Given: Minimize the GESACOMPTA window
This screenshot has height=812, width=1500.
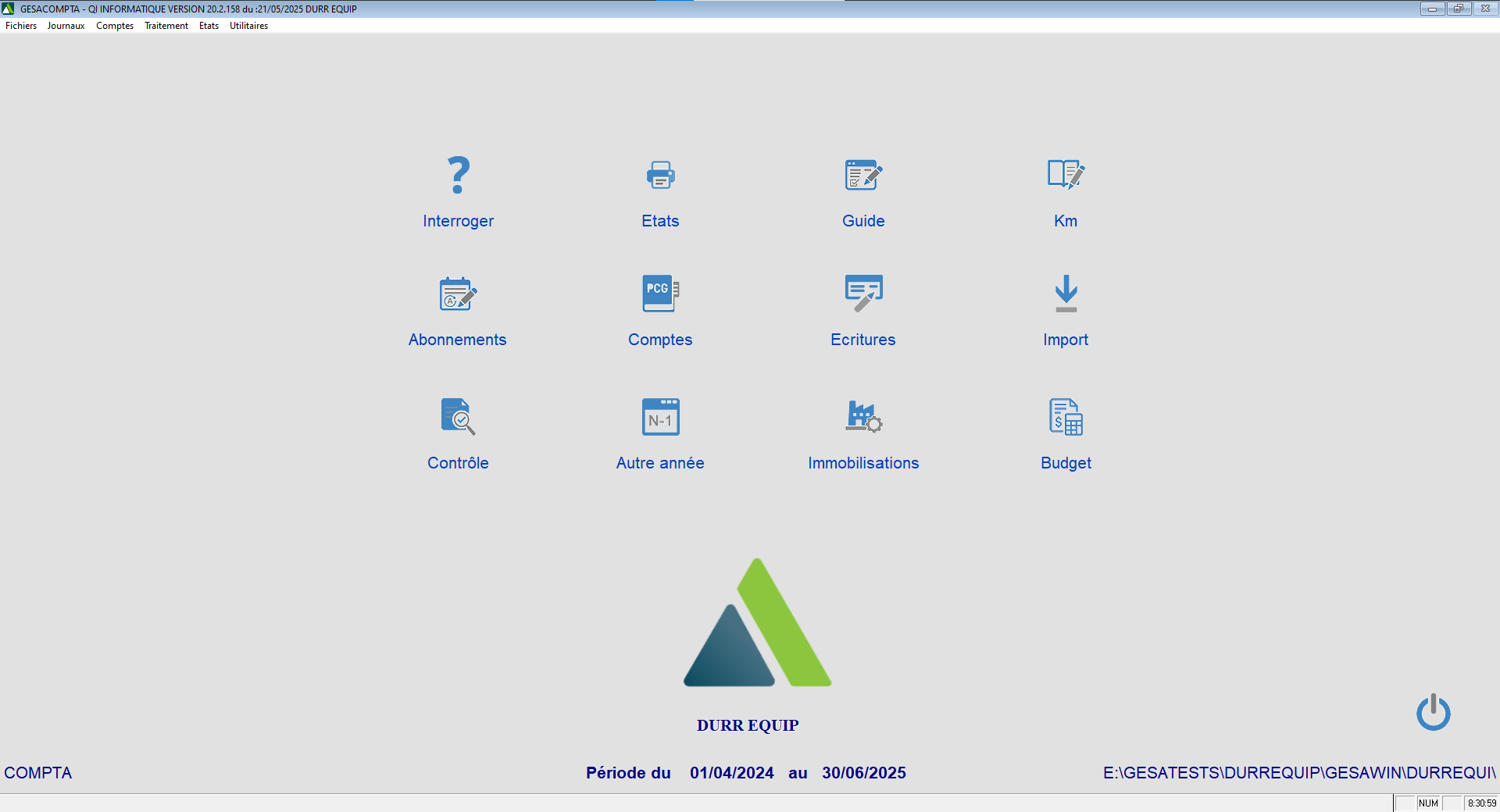Looking at the screenshot, I should tap(1432, 9).
